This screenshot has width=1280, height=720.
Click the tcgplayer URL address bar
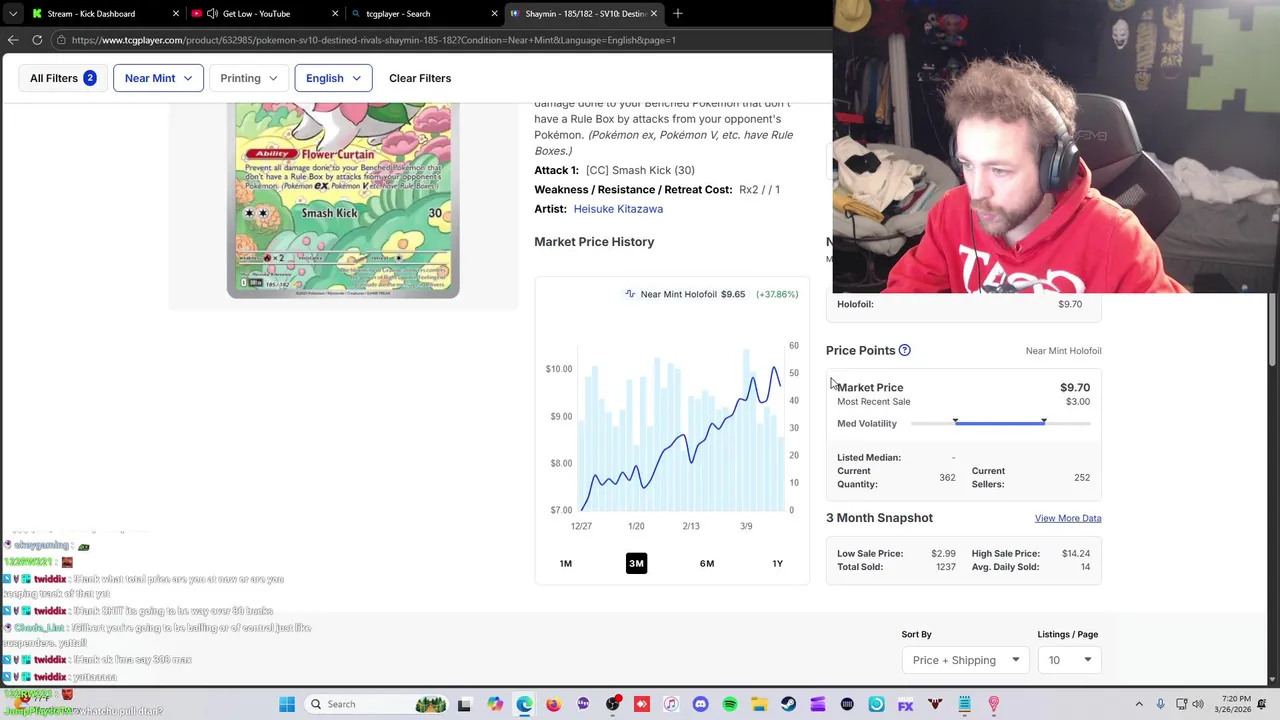(440, 40)
